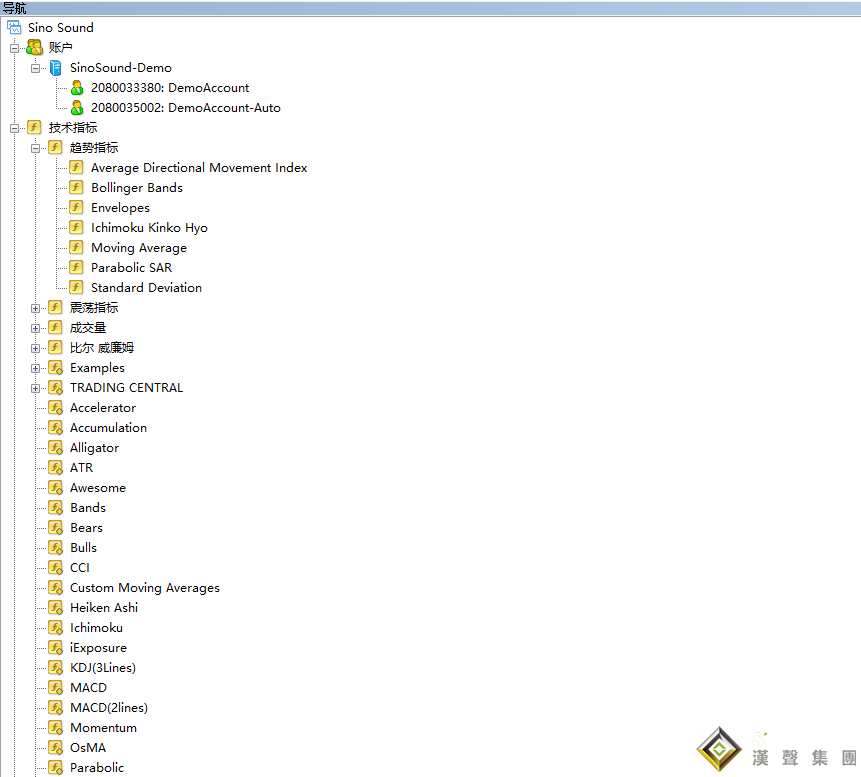The height and width of the screenshot is (777, 861).
Task: Click the Moving Average indicator icon
Action: pos(76,248)
